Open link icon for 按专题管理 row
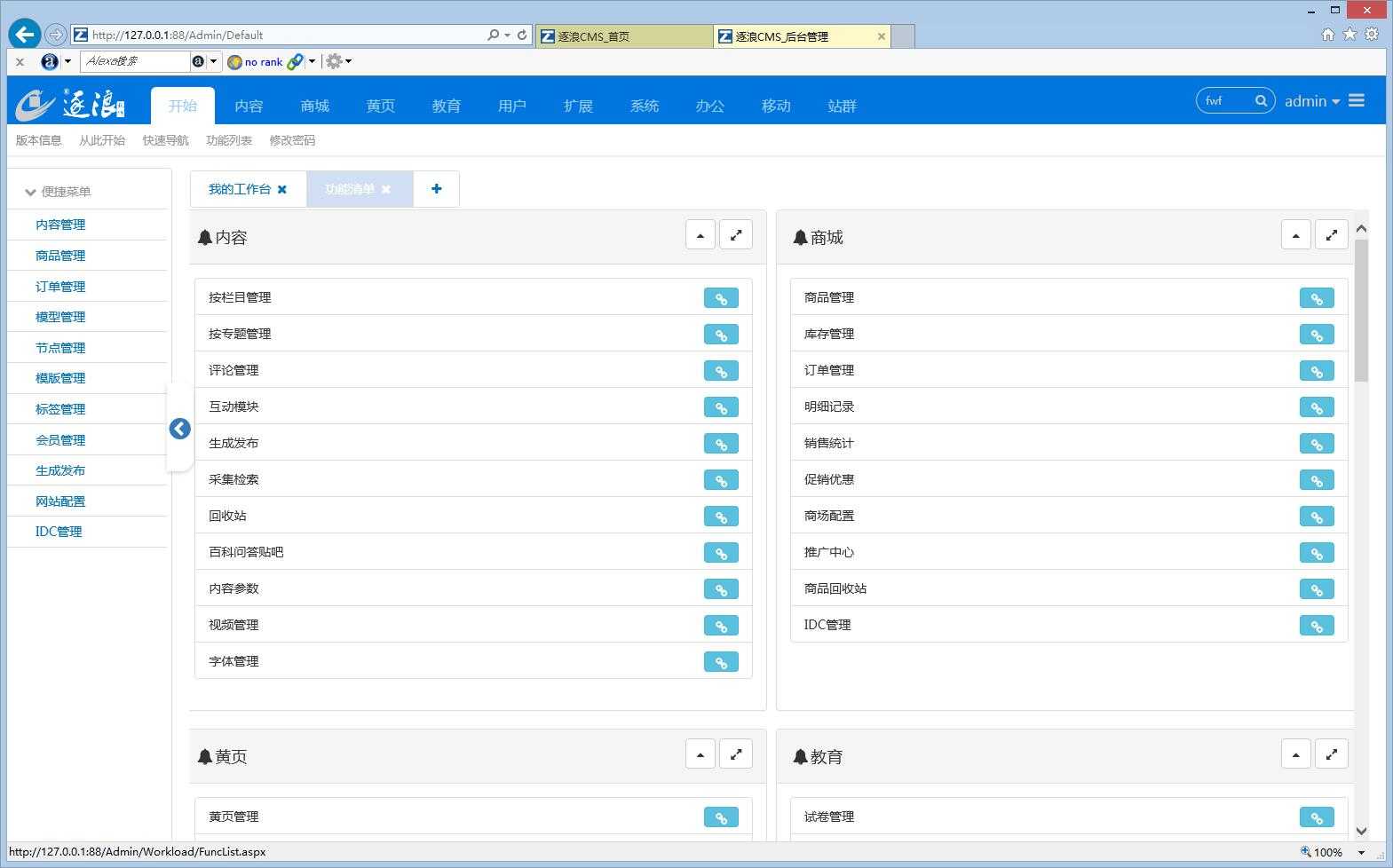The width and height of the screenshot is (1393, 868). point(721,335)
